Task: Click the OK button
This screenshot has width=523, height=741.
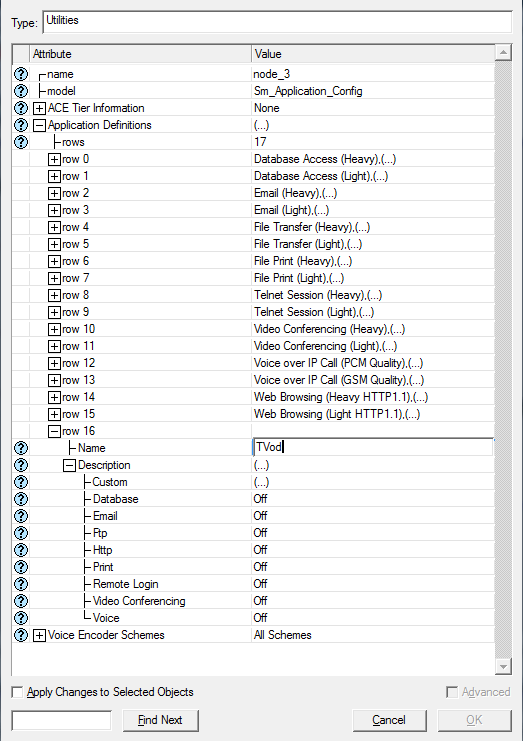Action: click(x=474, y=720)
